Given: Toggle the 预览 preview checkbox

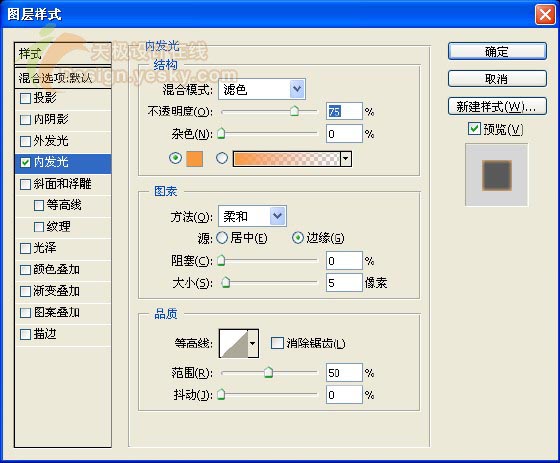Looking at the screenshot, I should coord(474,129).
